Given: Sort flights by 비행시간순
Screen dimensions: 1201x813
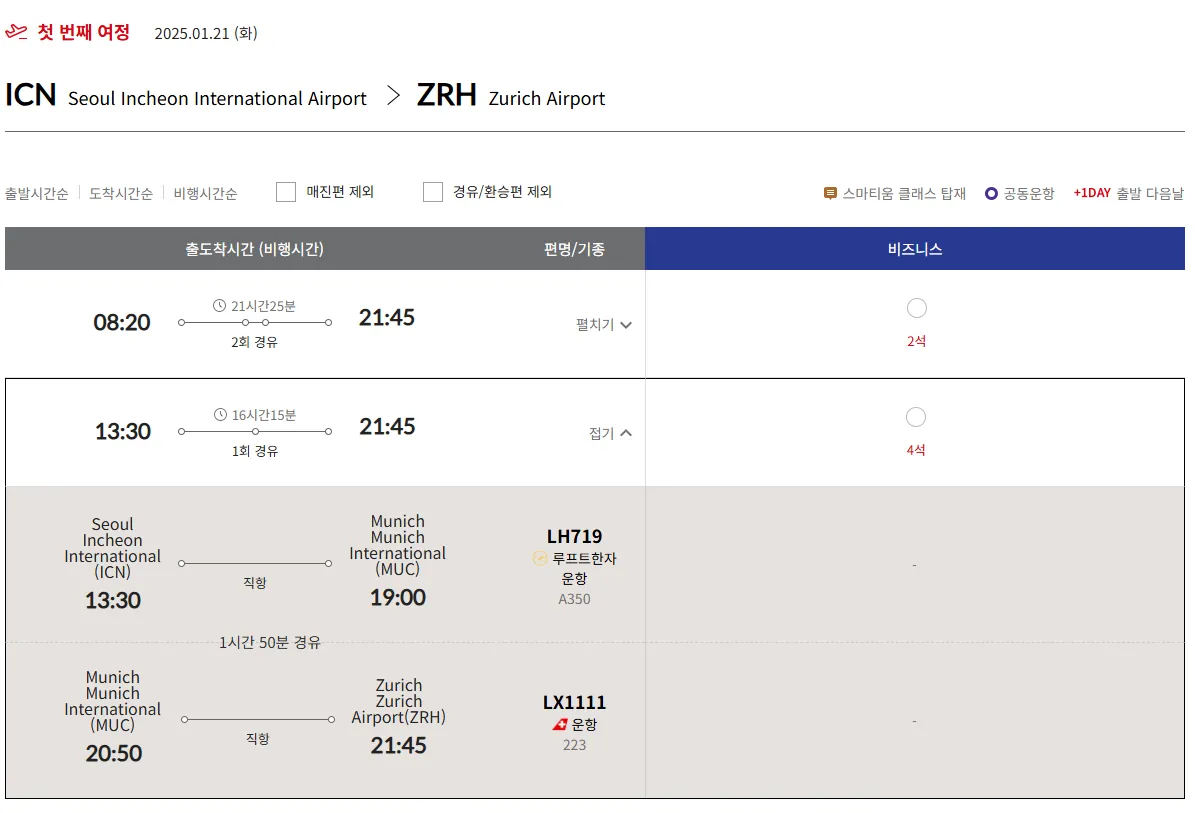Looking at the screenshot, I should 205,194.
